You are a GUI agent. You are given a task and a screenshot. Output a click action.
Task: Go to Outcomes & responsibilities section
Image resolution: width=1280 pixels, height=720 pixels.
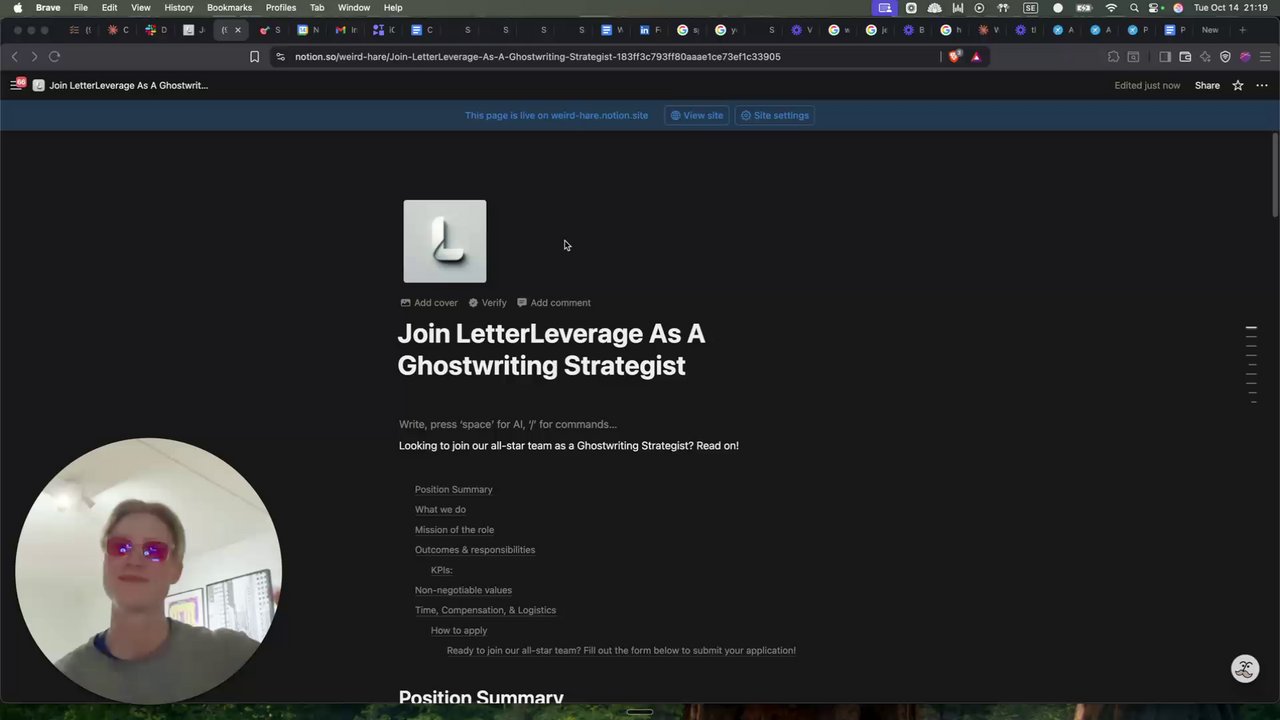[475, 550]
